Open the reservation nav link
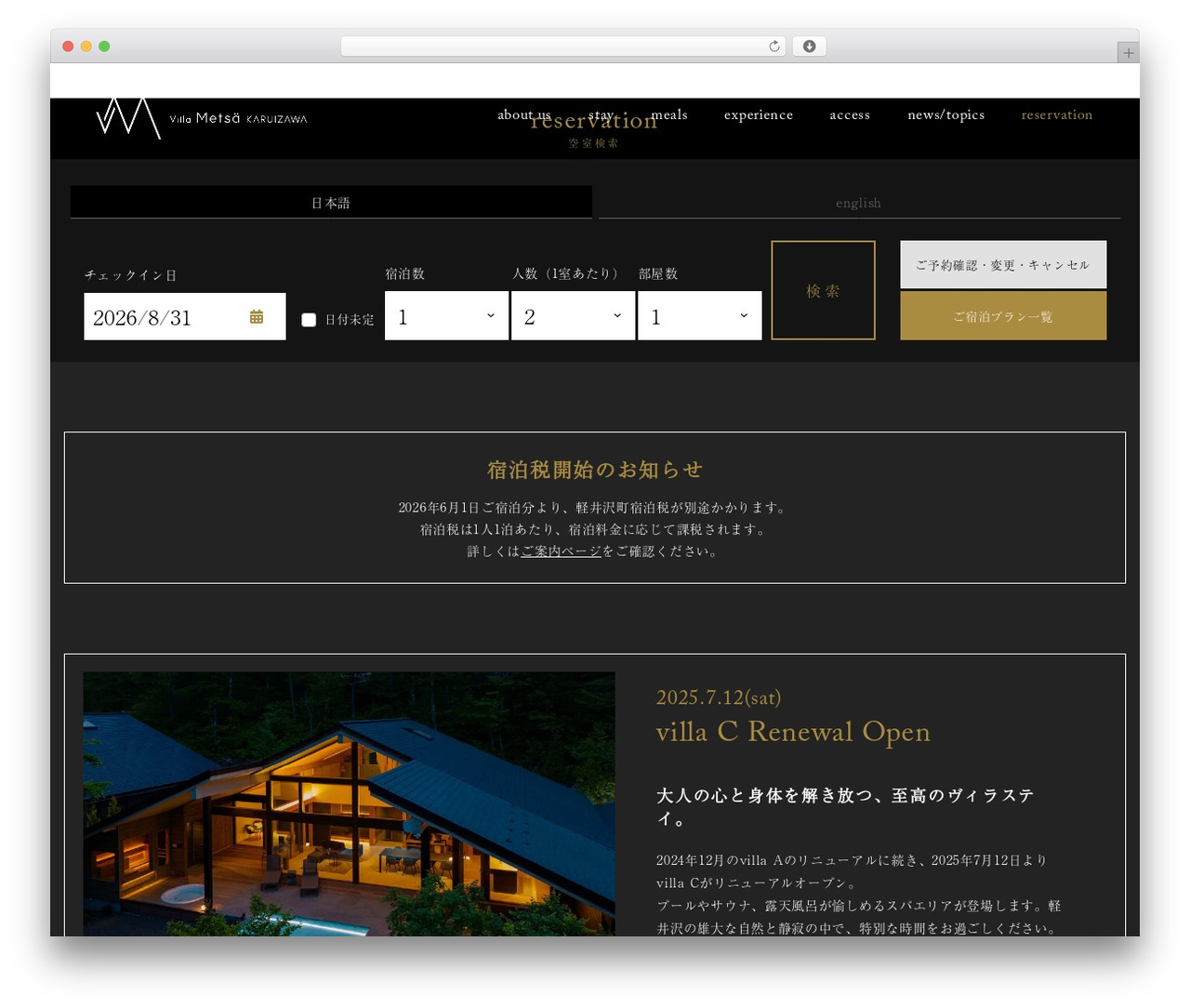Image resolution: width=1190 pixels, height=1008 pixels. click(x=1057, y=114)
